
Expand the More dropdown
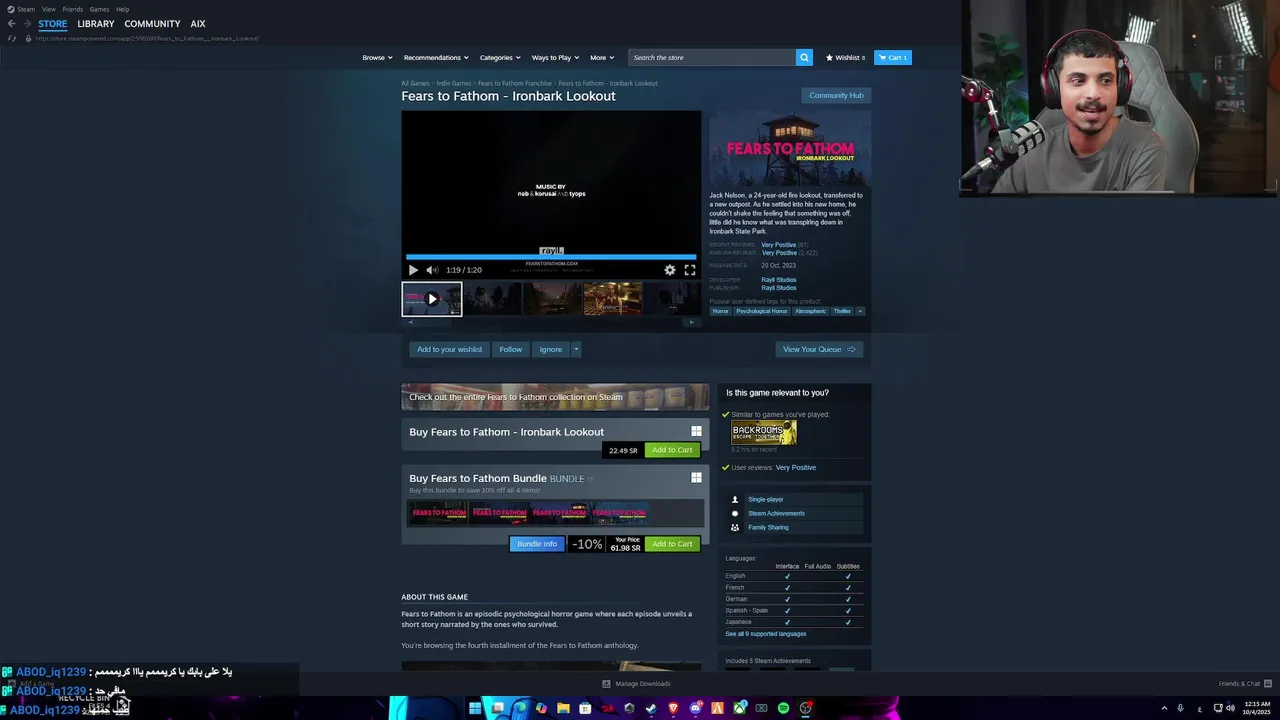601,57
